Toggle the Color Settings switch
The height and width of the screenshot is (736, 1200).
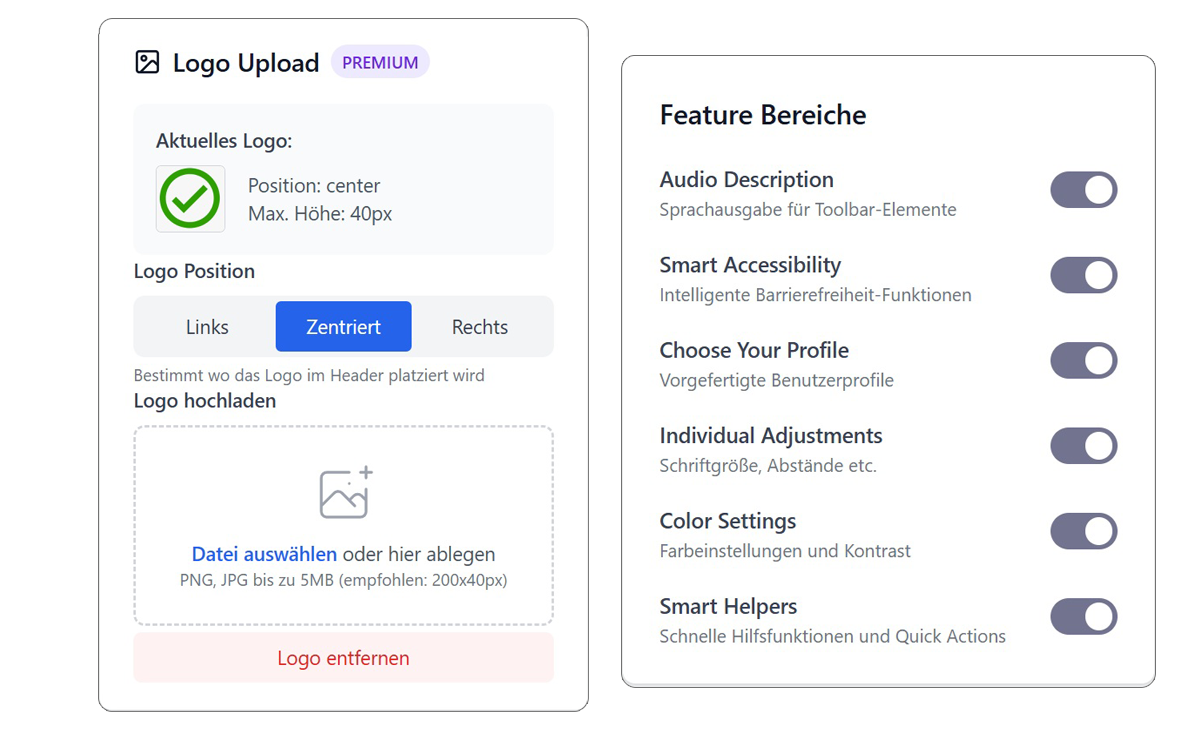1083,532
